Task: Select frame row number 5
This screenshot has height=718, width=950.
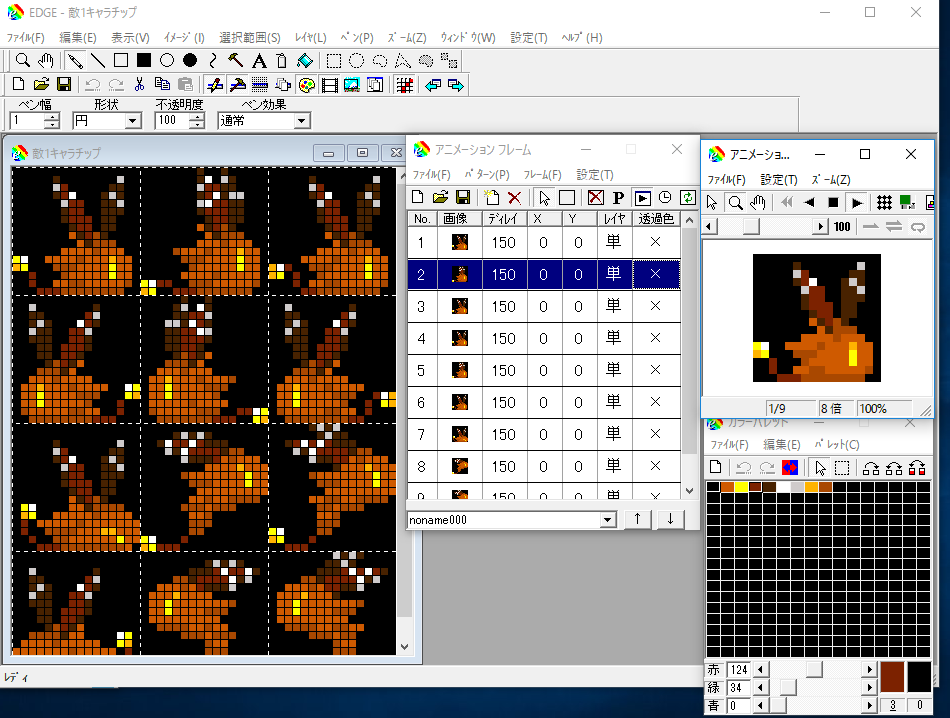Action: click(x=543, y=370)
